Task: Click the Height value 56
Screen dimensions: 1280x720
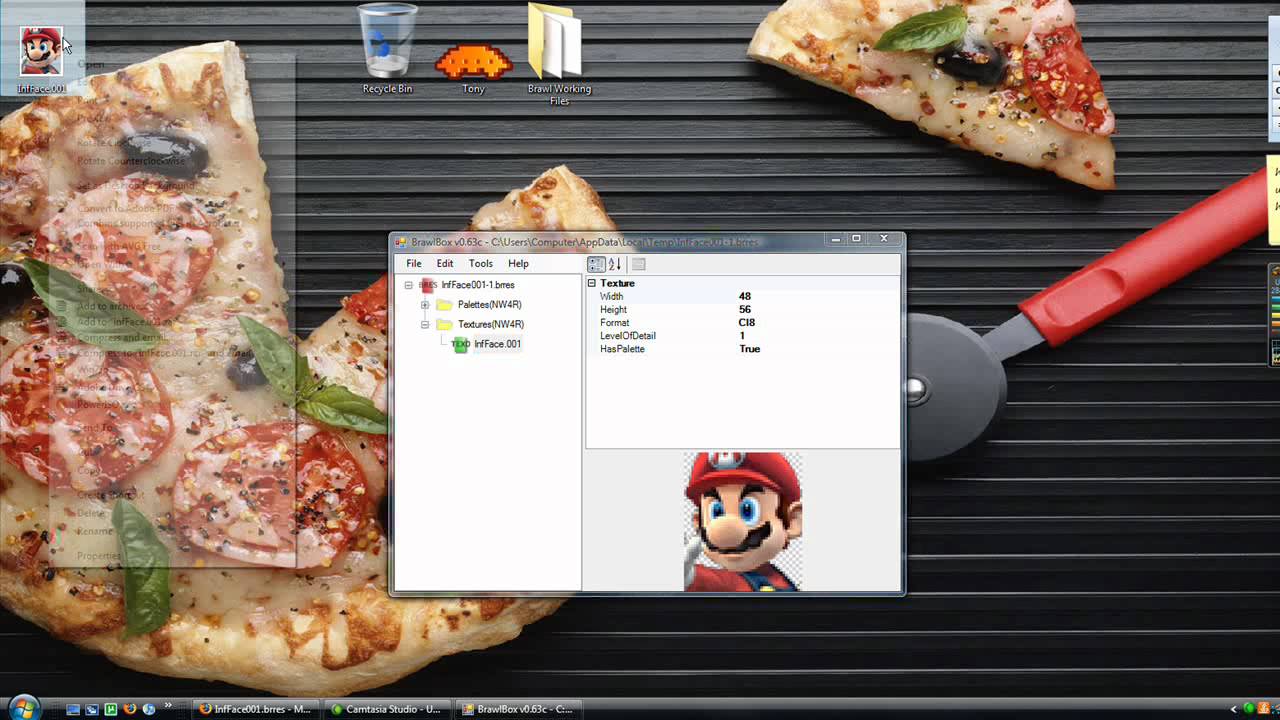Action: [745, 310]
